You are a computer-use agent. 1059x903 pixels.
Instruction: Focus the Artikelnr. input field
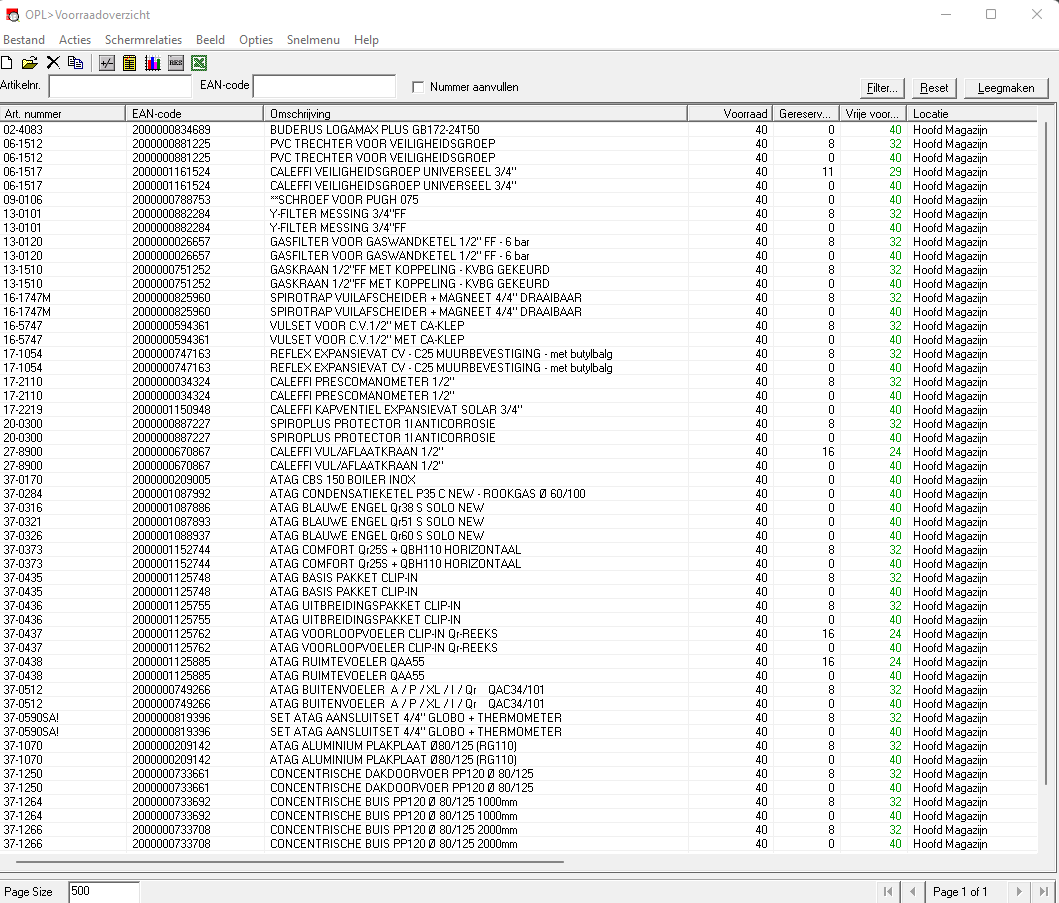point(120,87)
